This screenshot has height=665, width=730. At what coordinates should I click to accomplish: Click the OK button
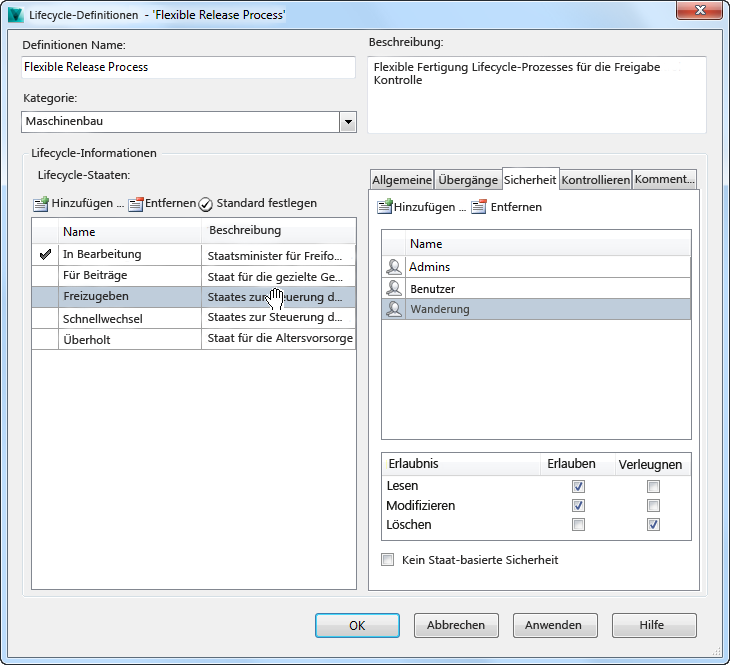pos(357,625)
